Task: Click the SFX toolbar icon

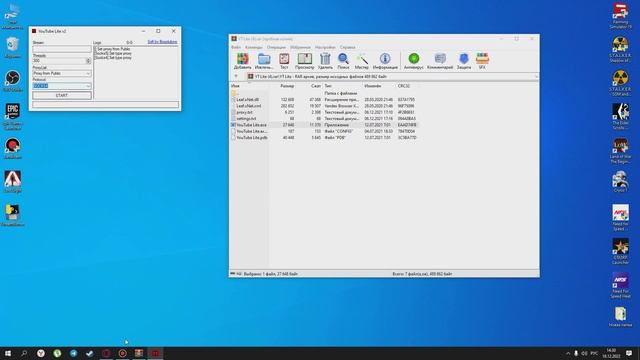Action: click(x=482, y=61)
